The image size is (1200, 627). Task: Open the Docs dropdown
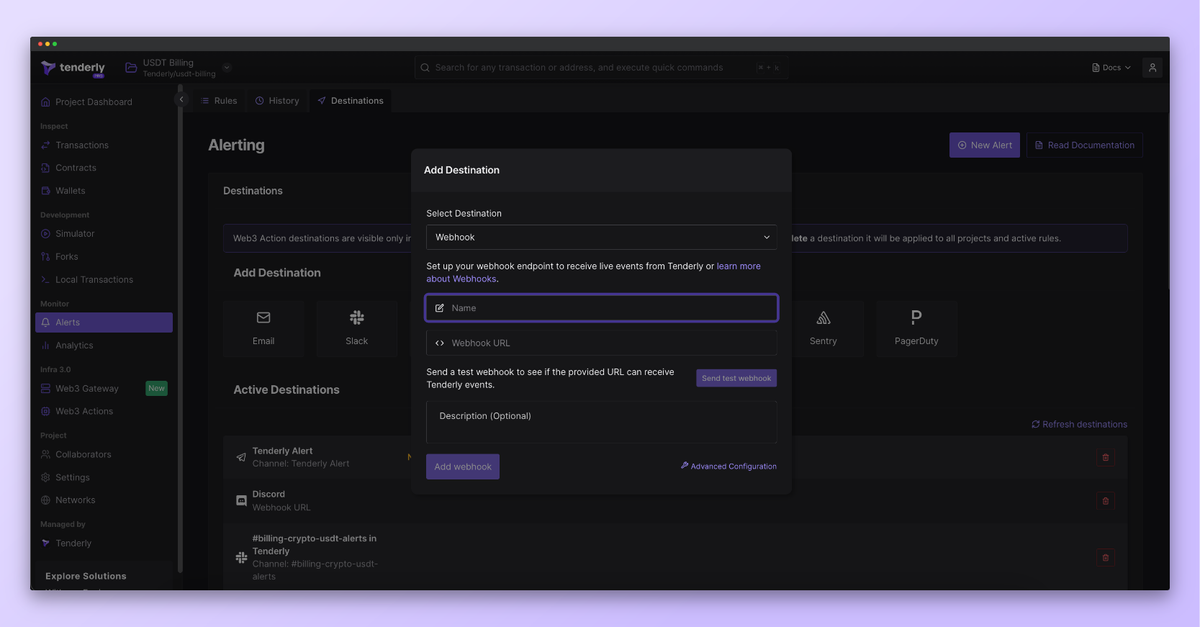(1109, 67)
